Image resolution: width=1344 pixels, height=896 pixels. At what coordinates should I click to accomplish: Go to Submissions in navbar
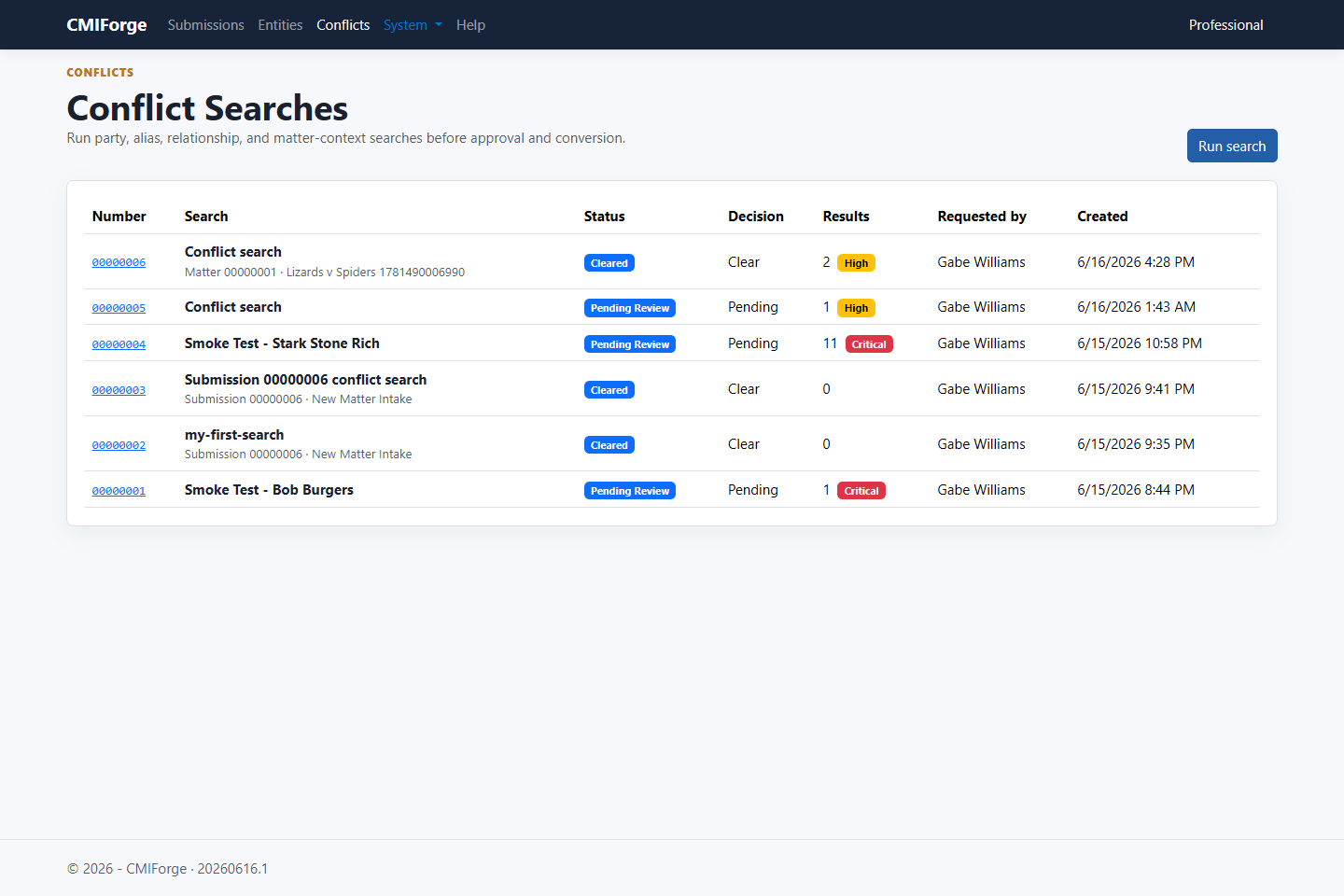pos(205,25)
